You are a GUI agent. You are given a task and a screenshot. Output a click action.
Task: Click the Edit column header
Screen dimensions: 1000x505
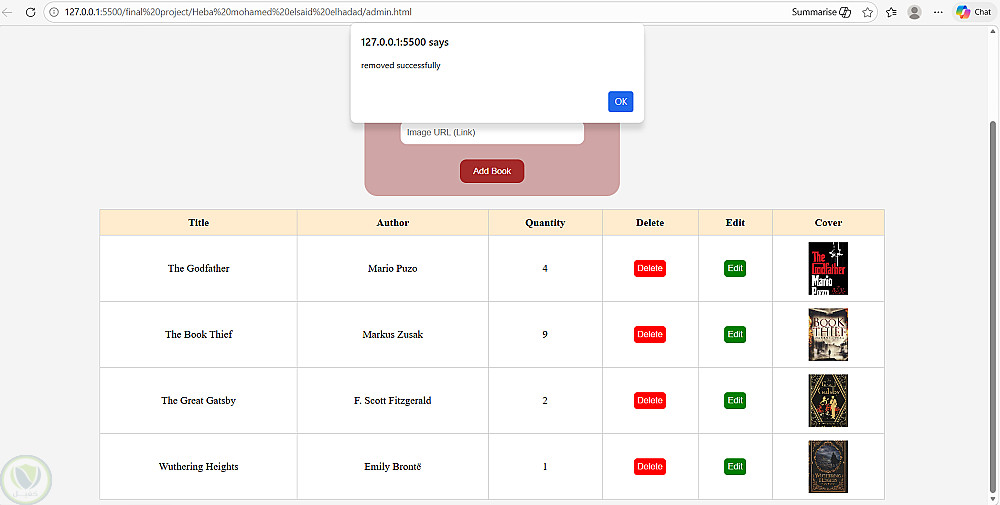point(735,223)
